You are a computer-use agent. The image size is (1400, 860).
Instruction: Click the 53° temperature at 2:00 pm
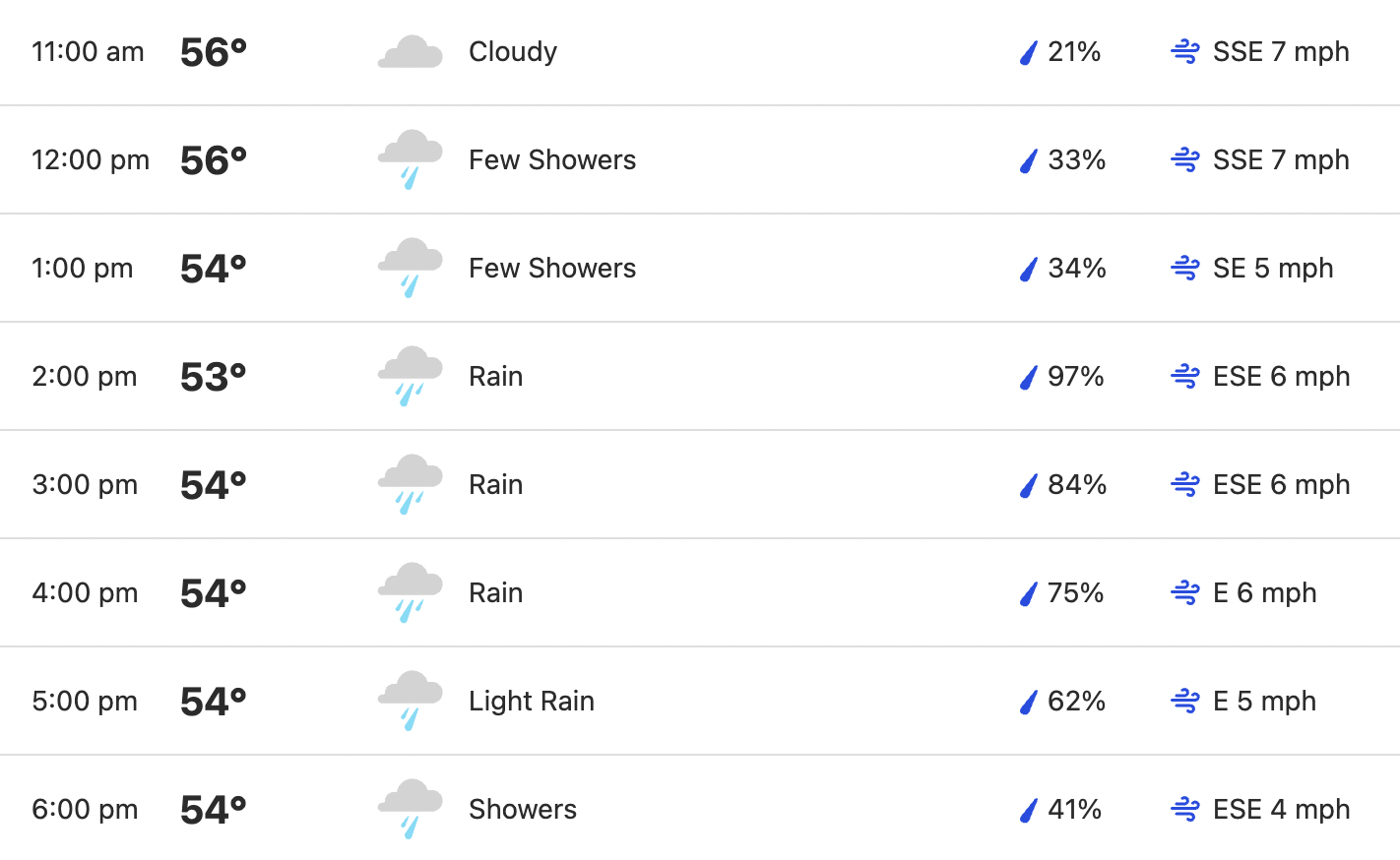(214, 377)
